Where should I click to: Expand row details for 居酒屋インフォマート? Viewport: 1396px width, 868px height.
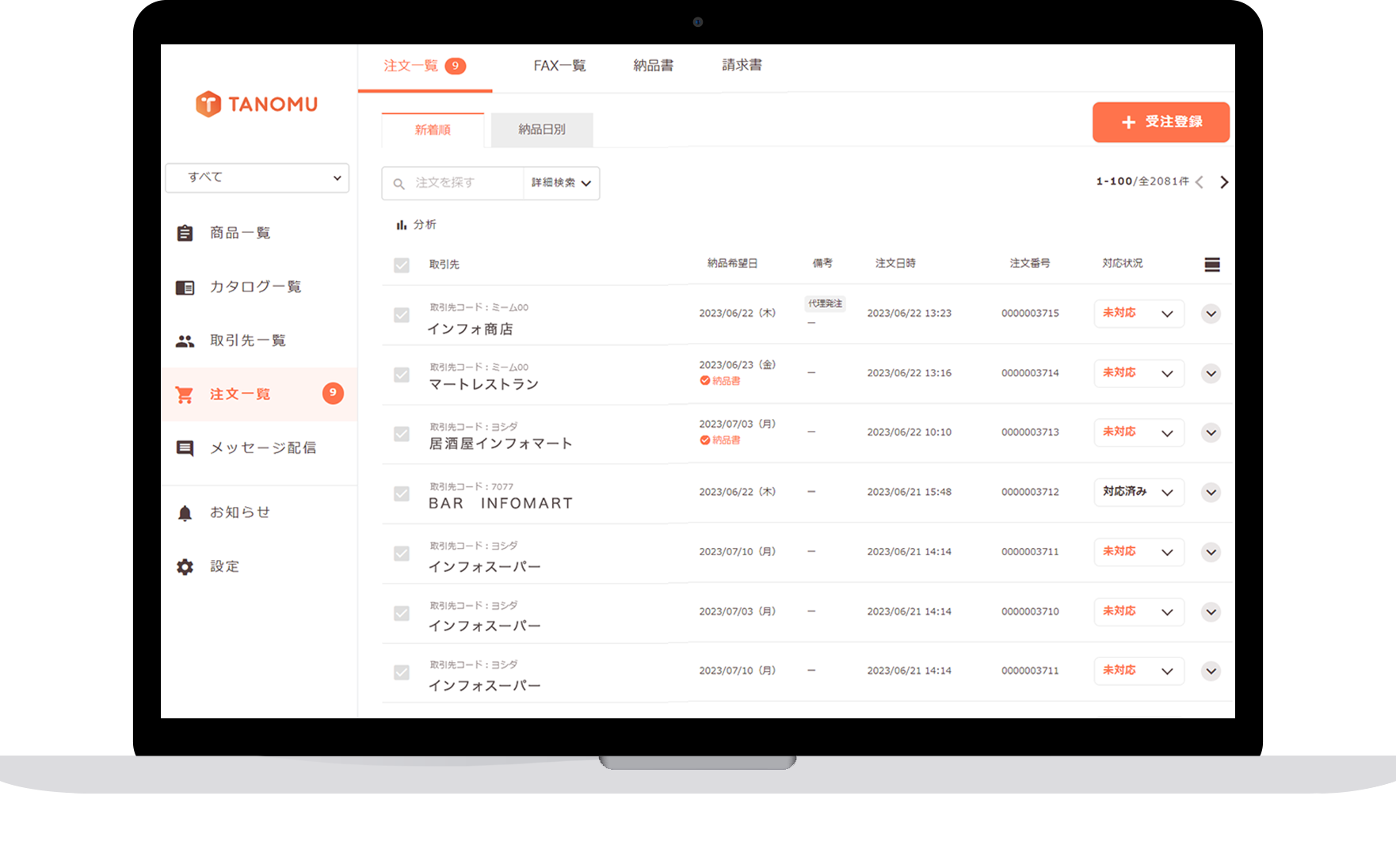(x=1211, y=432)
